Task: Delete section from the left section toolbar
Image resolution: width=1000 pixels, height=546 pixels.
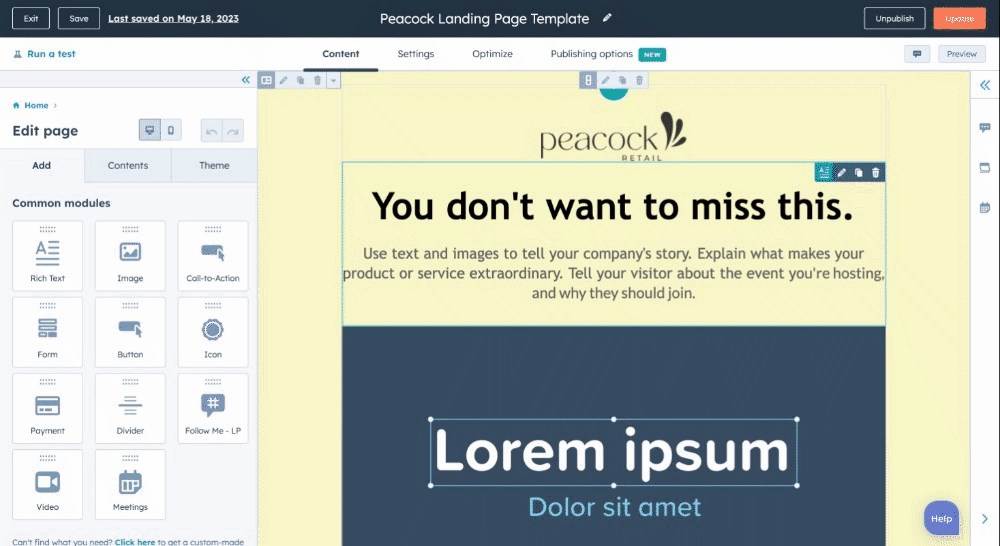Action: click(x=317, y=80)
